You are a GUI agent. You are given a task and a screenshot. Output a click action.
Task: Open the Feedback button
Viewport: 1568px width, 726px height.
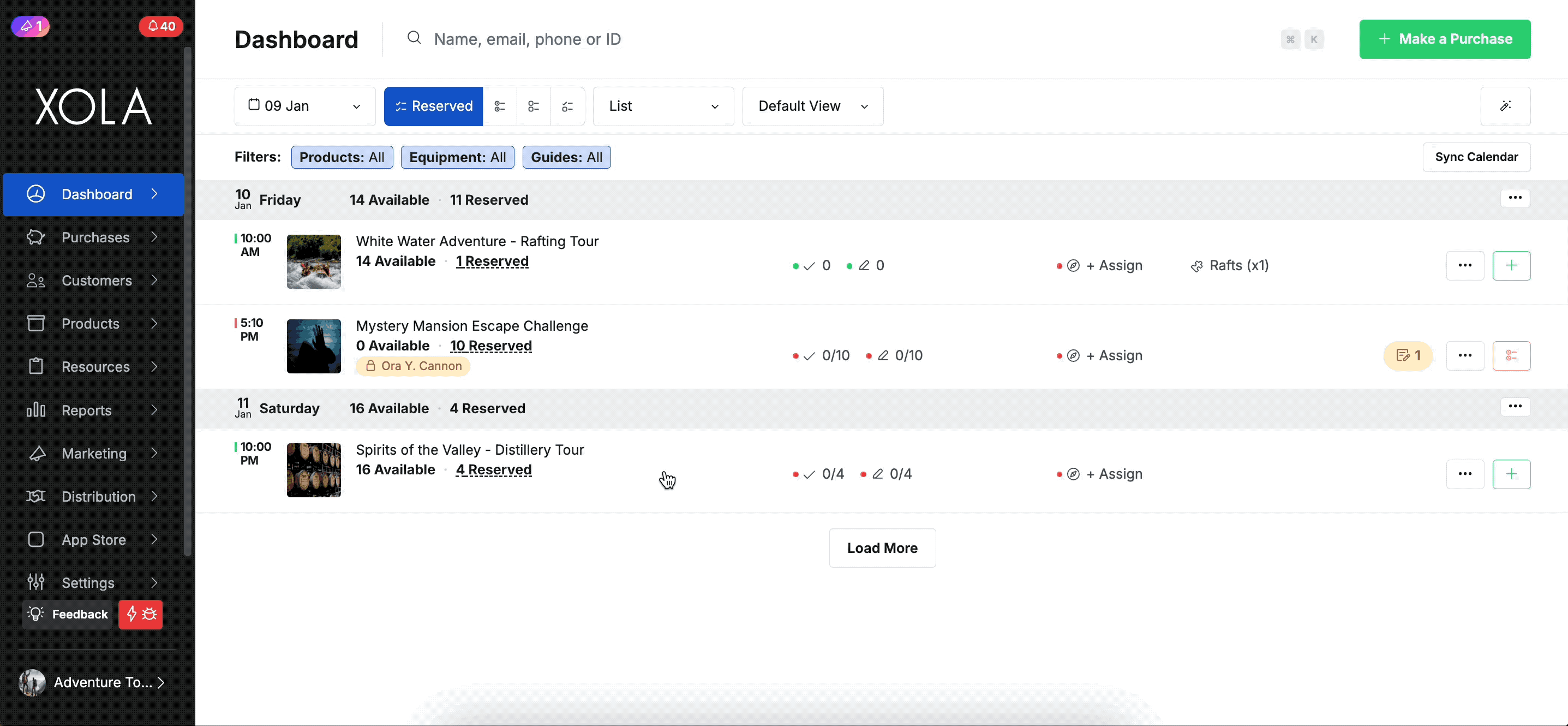(68, 614)
